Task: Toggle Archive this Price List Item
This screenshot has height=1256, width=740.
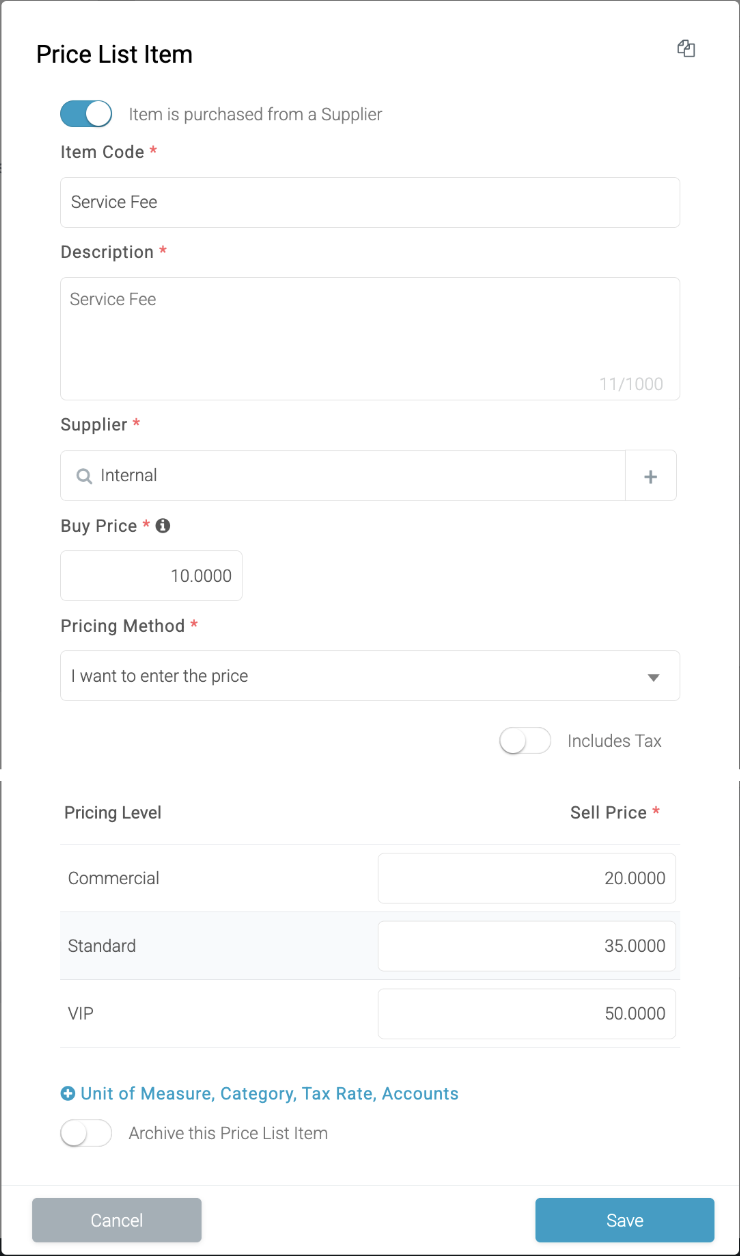Action: (x=86, y=1133)
